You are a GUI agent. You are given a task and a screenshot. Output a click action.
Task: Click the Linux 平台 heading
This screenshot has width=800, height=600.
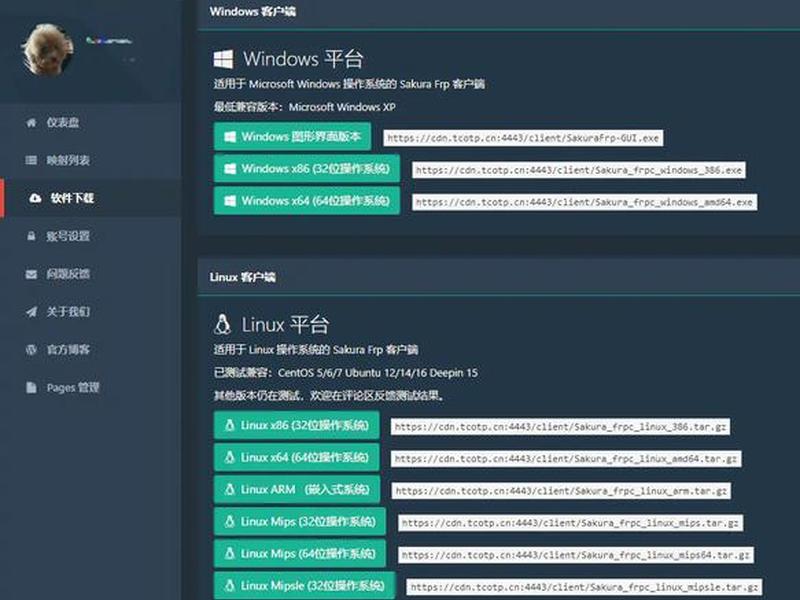pos(285,324)
